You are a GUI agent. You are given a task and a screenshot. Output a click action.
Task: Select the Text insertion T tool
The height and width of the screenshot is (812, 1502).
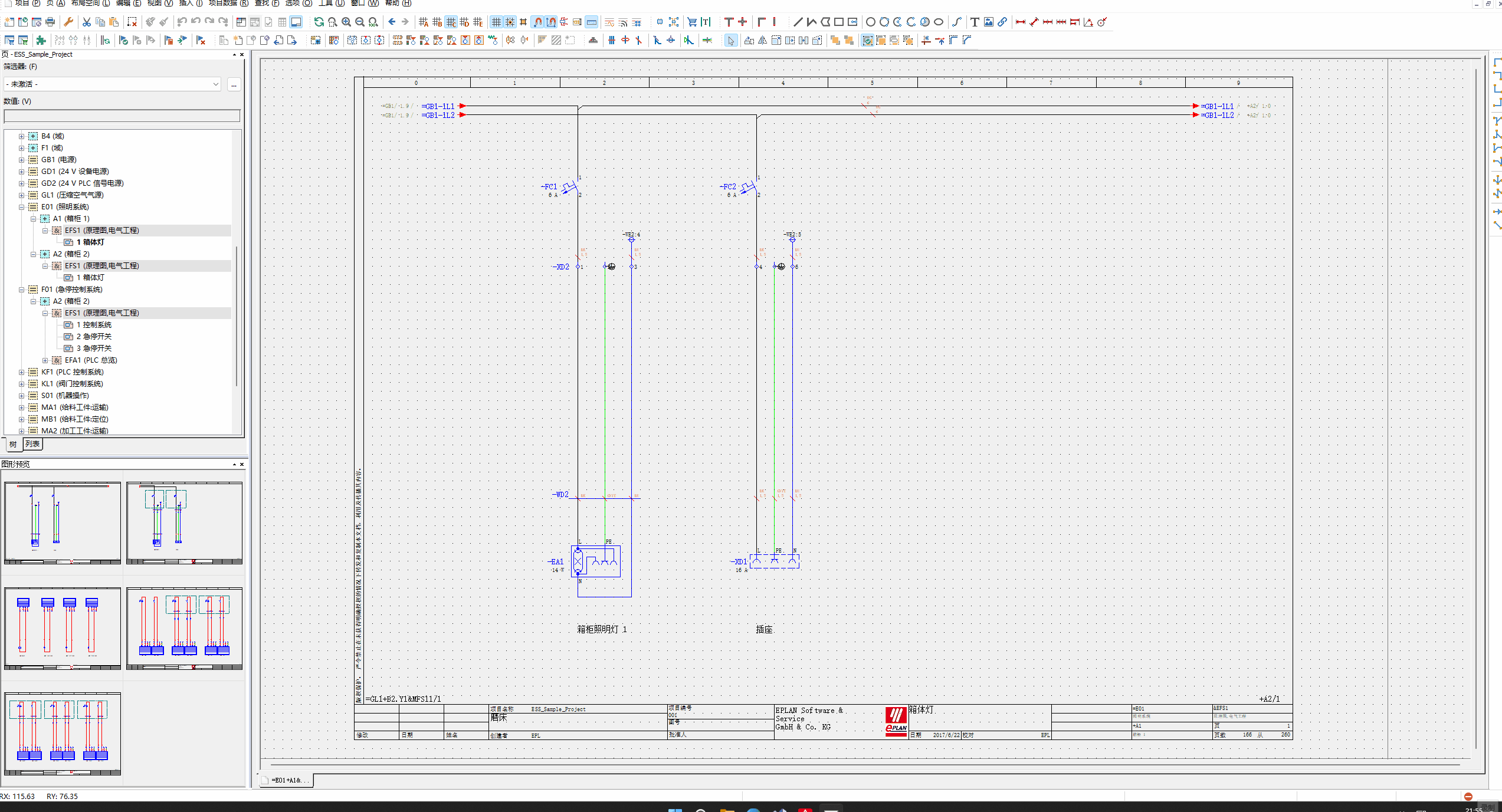(975, 22)
